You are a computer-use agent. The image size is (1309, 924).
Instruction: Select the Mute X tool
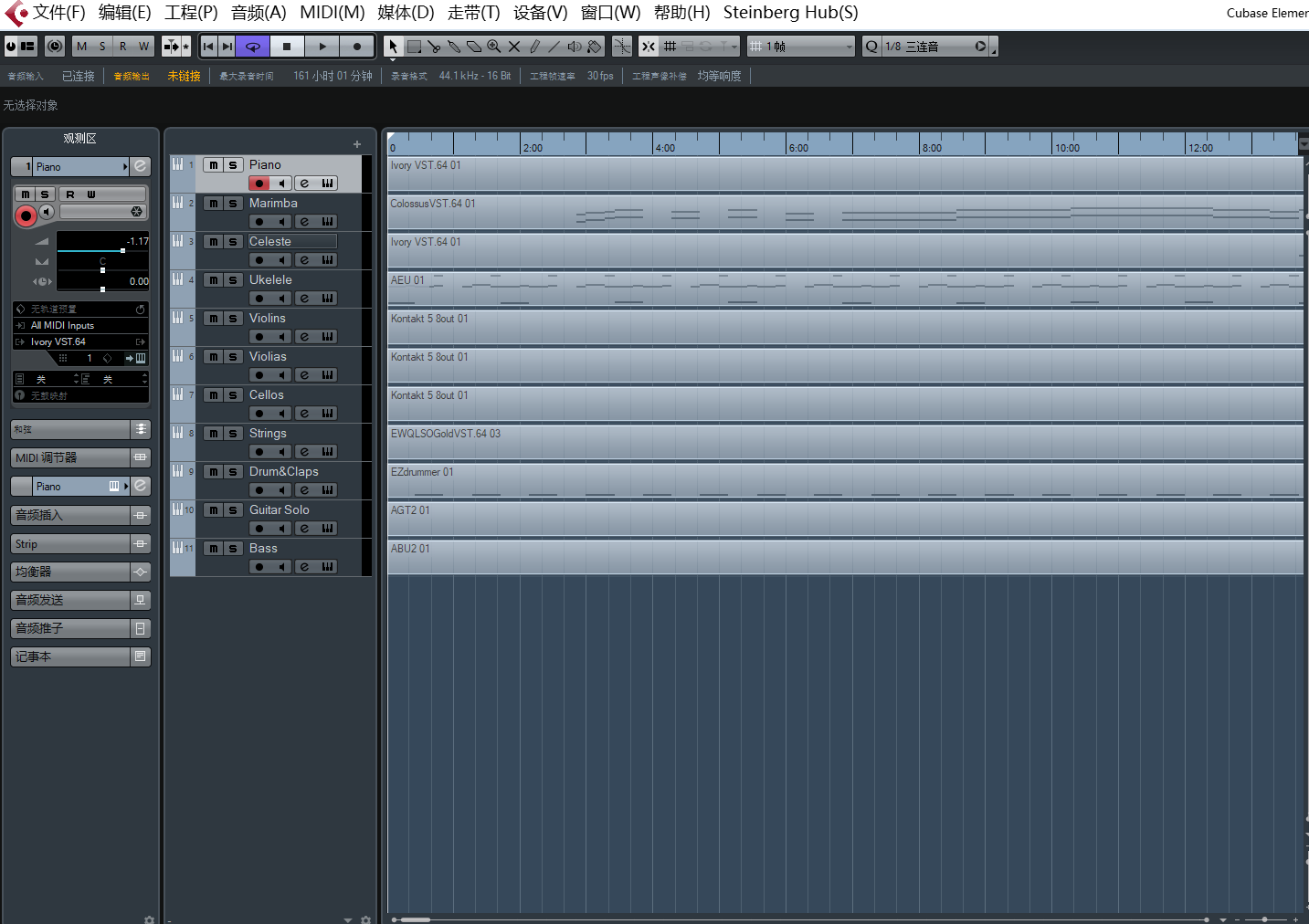click(514, 47)
